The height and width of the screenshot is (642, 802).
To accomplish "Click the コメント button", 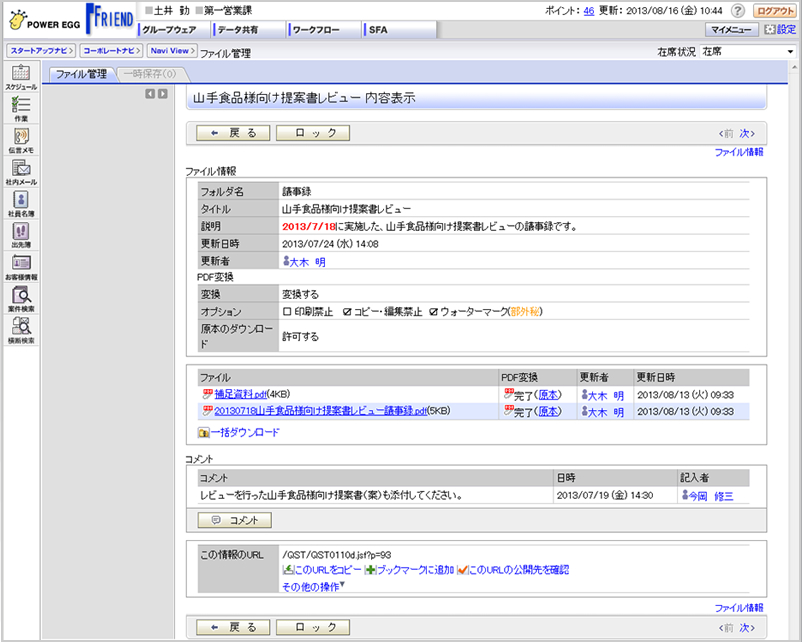I will [235, 520].
